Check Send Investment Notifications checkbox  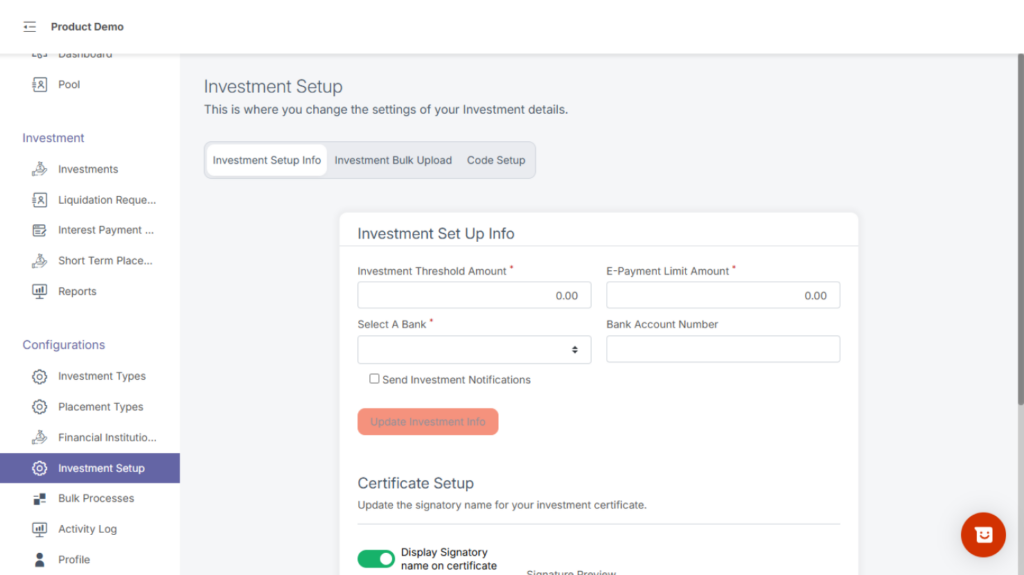point(375,379)
